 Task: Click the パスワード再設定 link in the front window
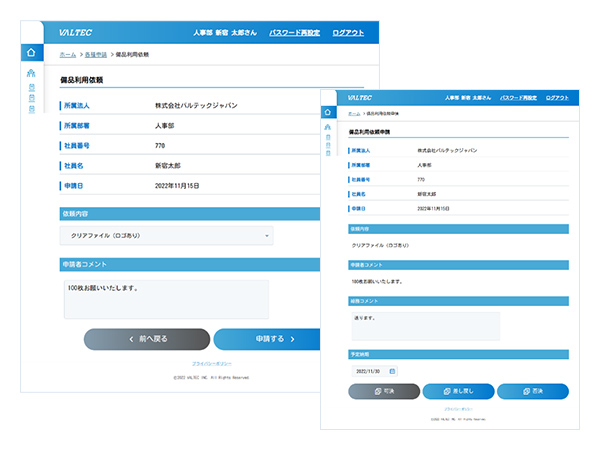click(518, 98)
